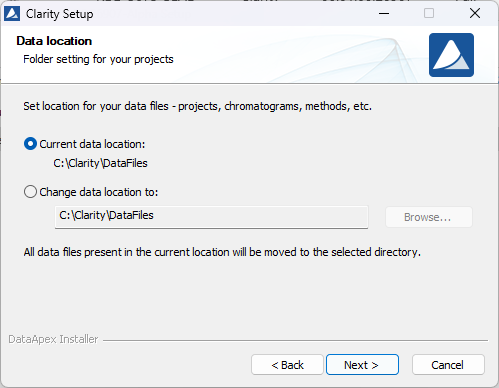The width and height of the screenshot is (499, 388).
Task: Proceed with the Next > button
Action: tap(362, 365)
